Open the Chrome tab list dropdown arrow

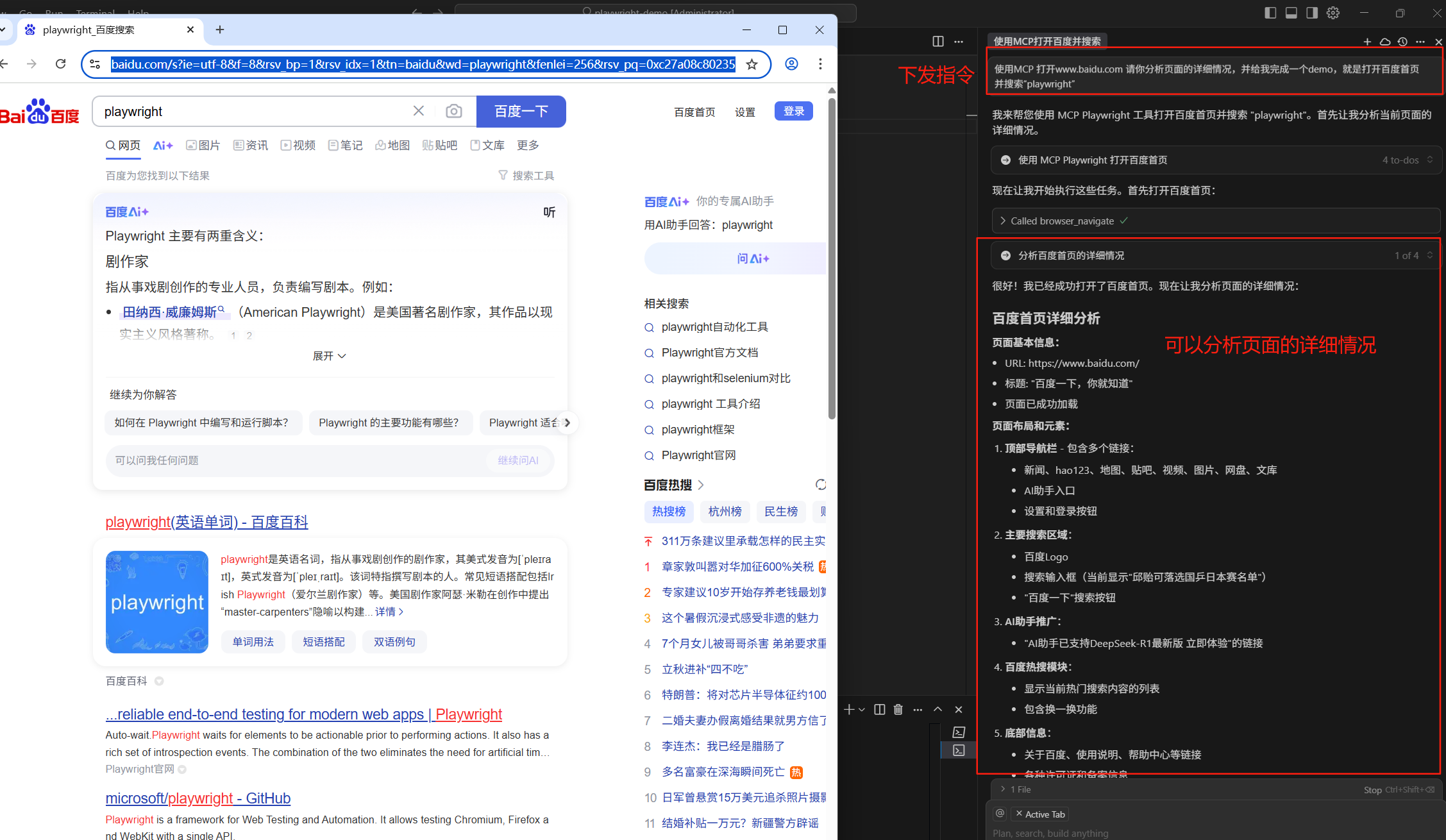(4, 29)
